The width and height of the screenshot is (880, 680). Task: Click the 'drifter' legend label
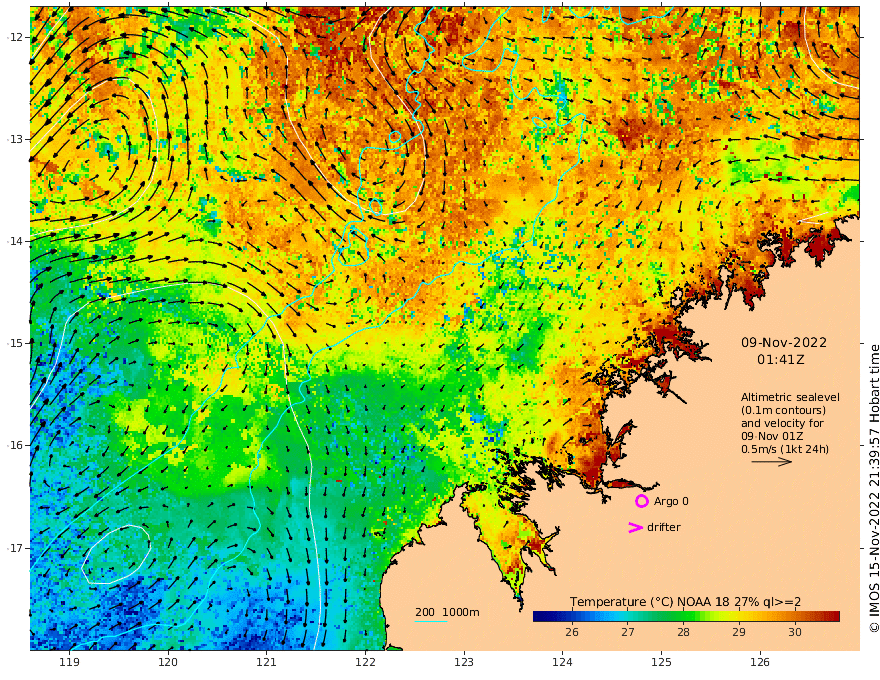663,527
